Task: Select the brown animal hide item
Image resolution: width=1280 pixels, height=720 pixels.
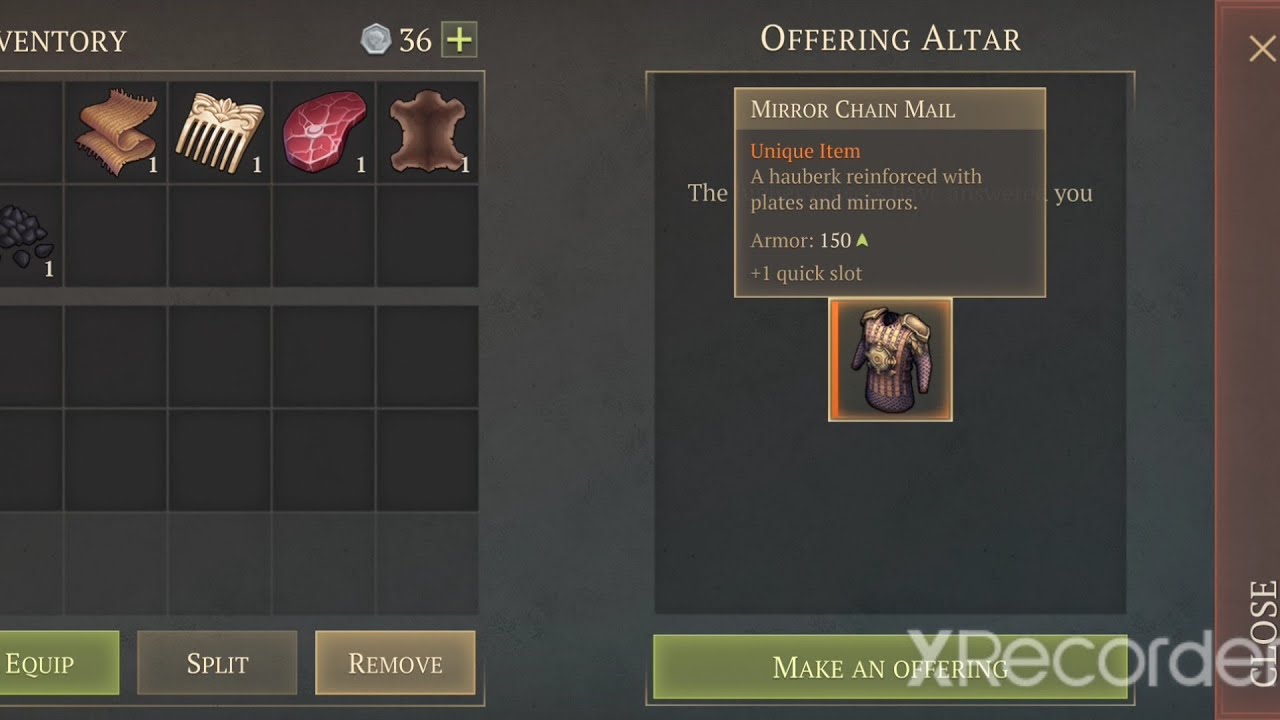Action: pos(427,132)
